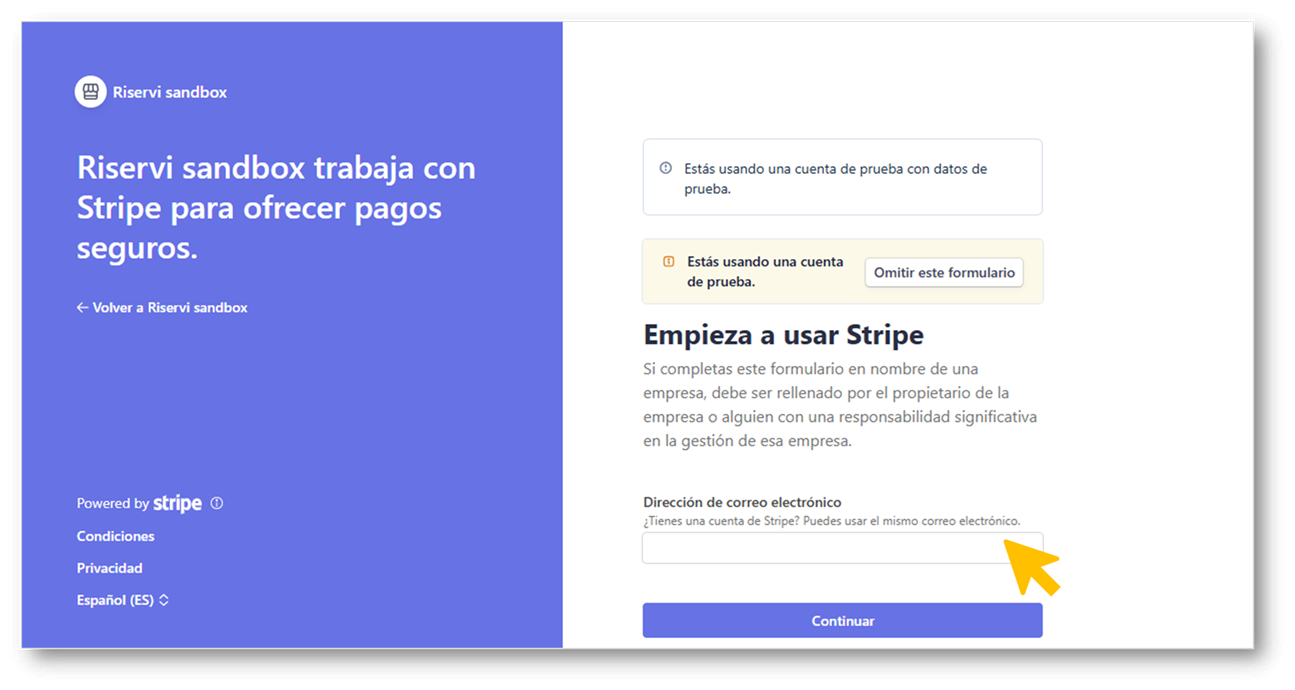Click the up-down chevron next to Español (ES)
This screenshot has width=1295, height=690.
click(x=164, y=600)
